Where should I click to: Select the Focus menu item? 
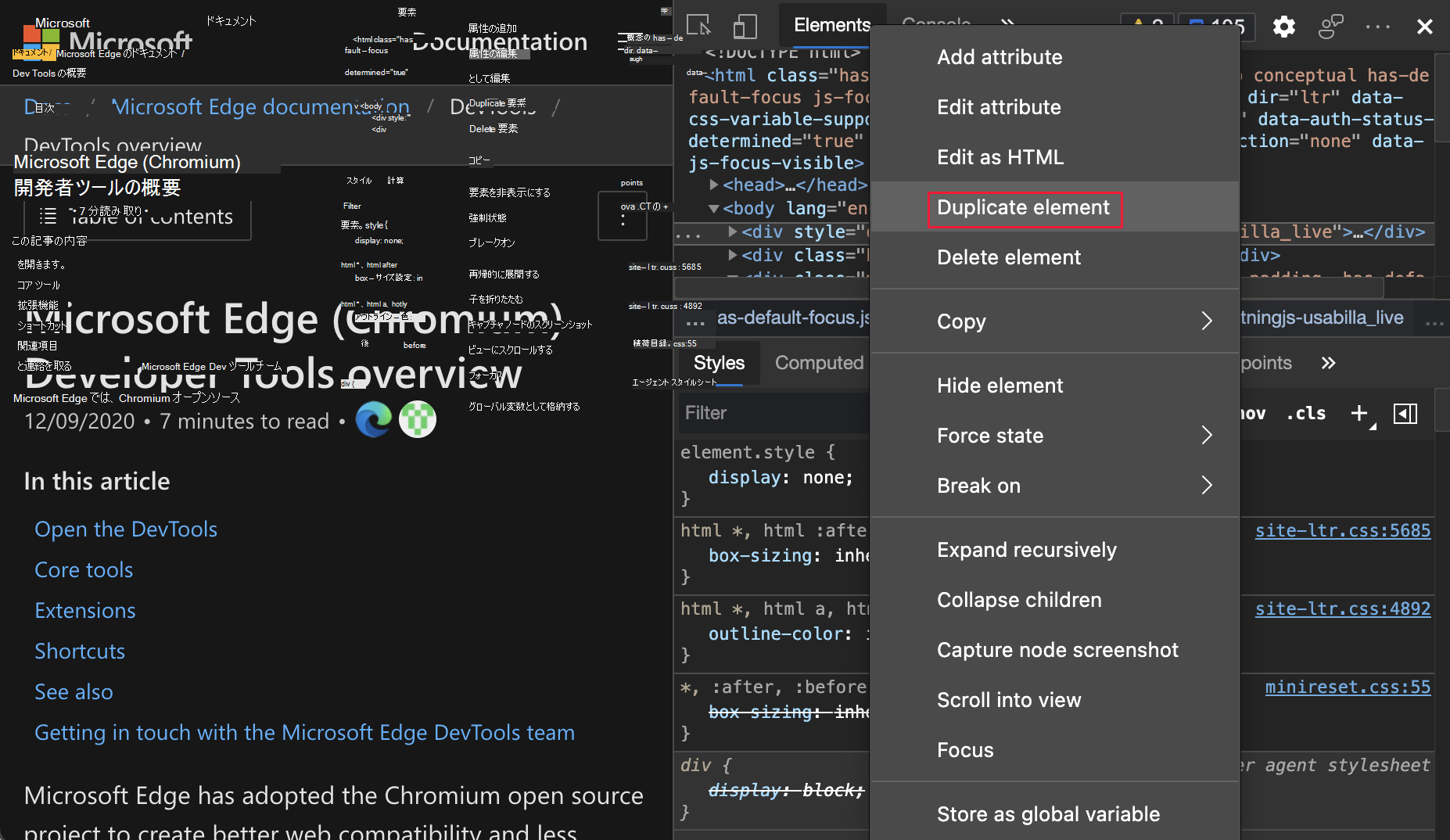(x=1054, y=750)
